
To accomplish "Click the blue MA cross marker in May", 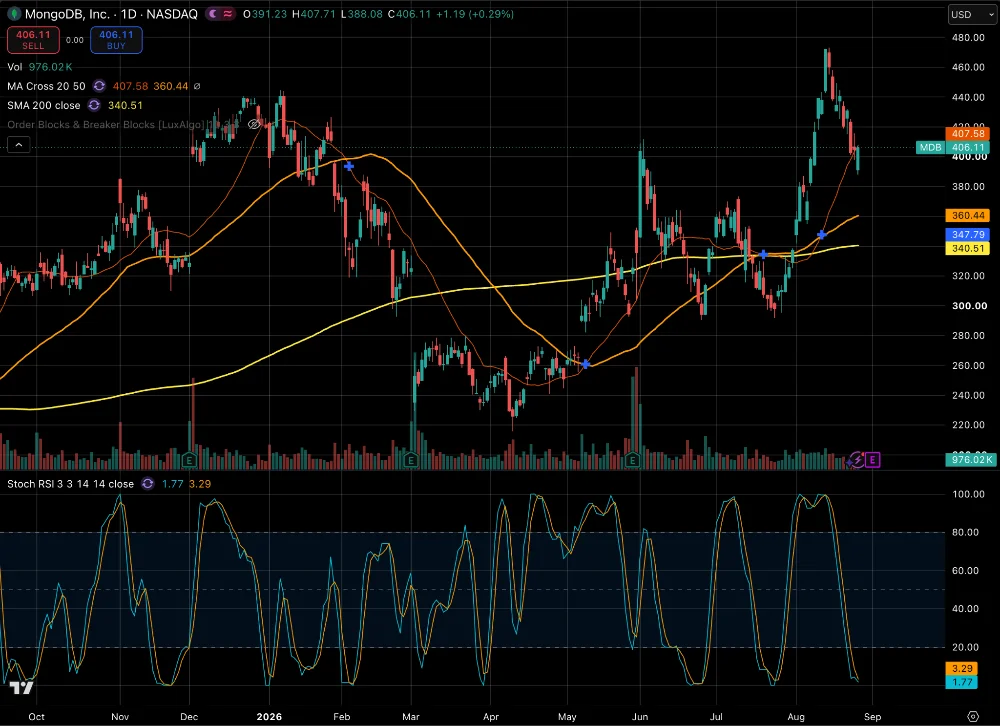I will click(586, 364).
